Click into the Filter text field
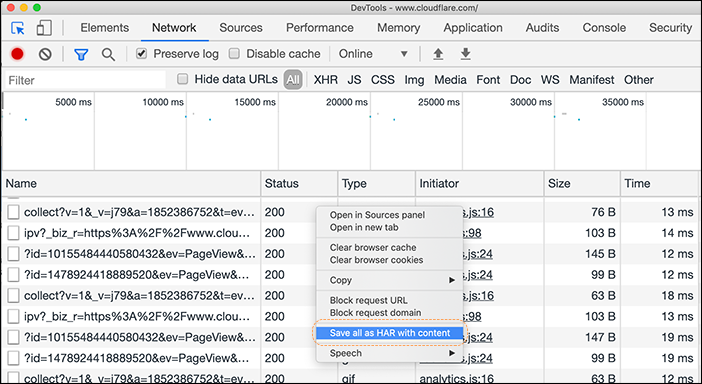This screenshot has width=702, height=384. coord(85,80)
